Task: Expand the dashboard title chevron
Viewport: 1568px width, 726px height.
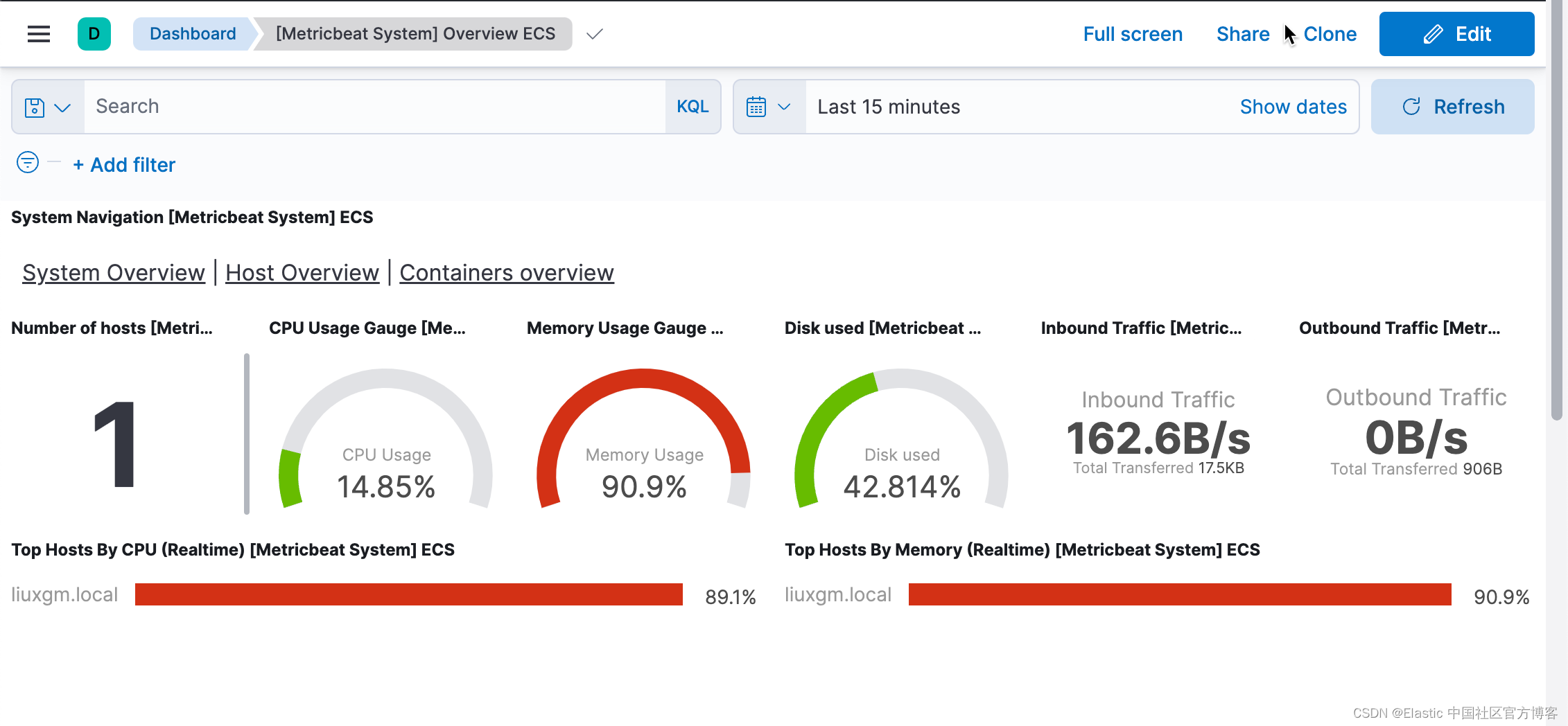Action: 595,34
